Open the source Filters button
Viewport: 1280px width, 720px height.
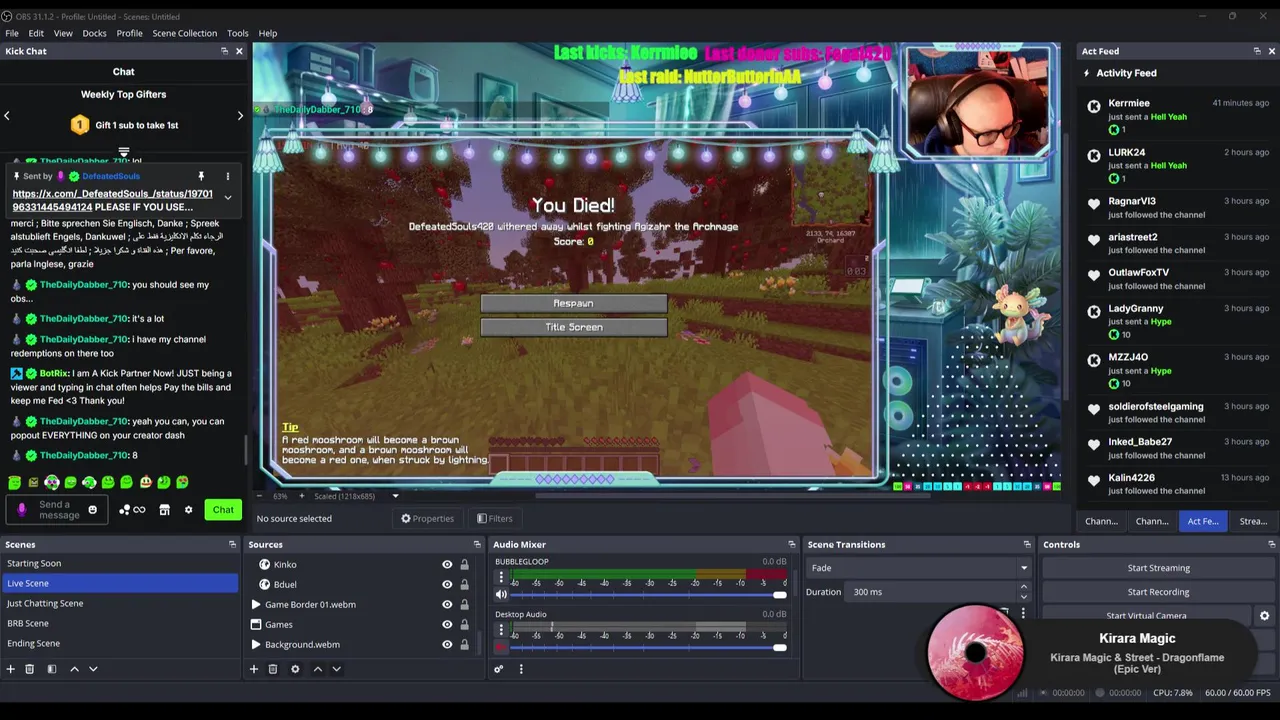coord(495,518)
